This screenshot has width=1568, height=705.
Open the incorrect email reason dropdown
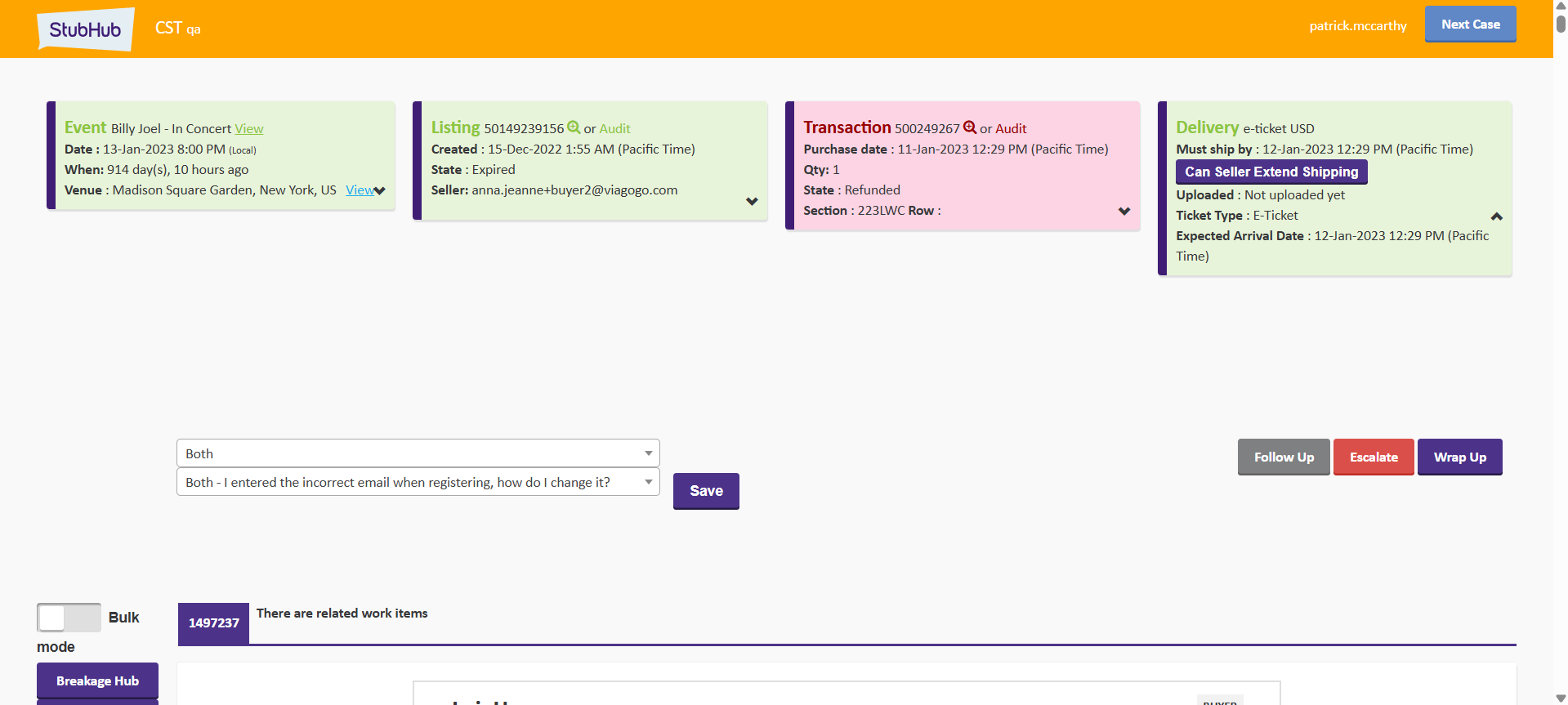(x=418, y=482)
